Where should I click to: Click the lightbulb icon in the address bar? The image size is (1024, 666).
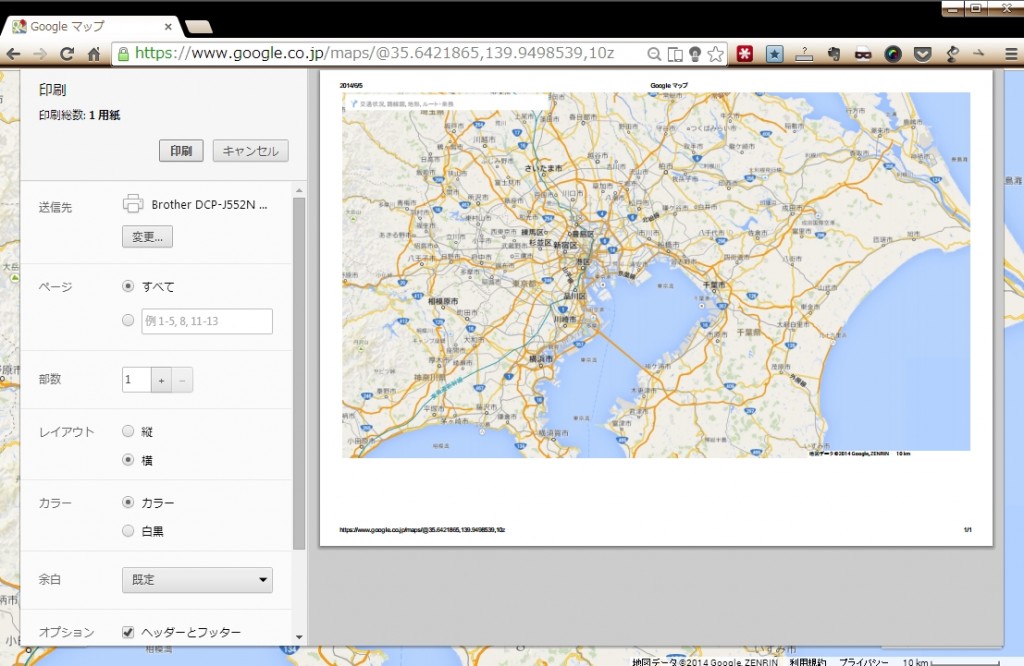click(x=695, y=54)
